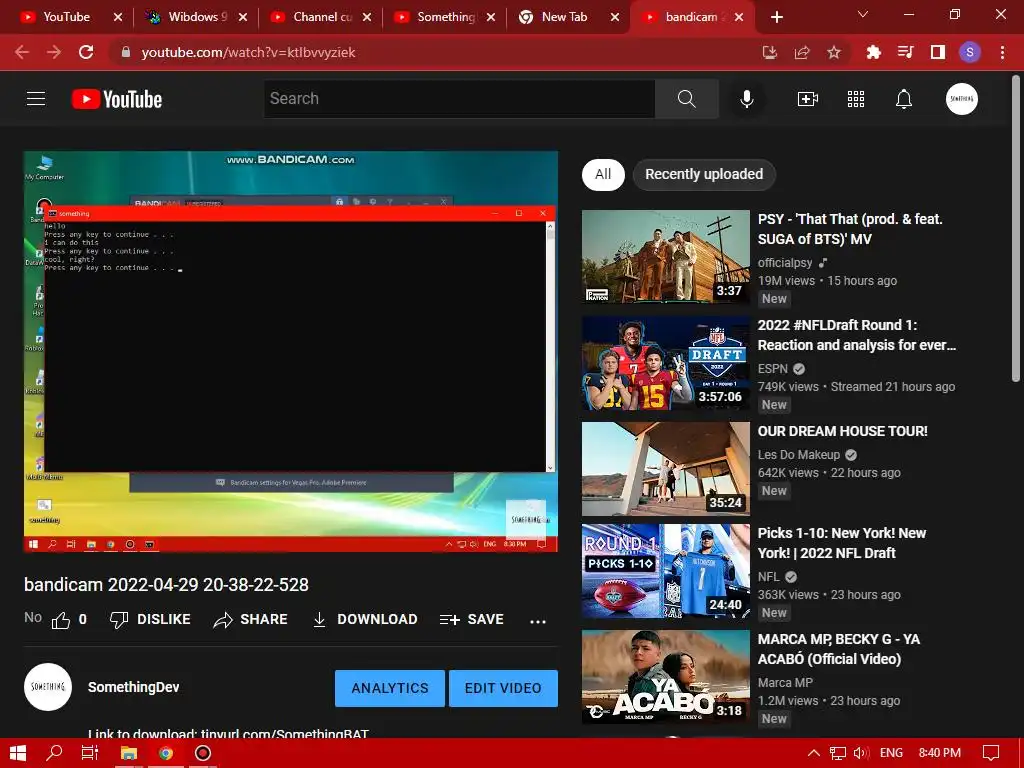Open the volume speaker tray icon
This screenshot has width=1024, height=768.
tap(861, 753)
